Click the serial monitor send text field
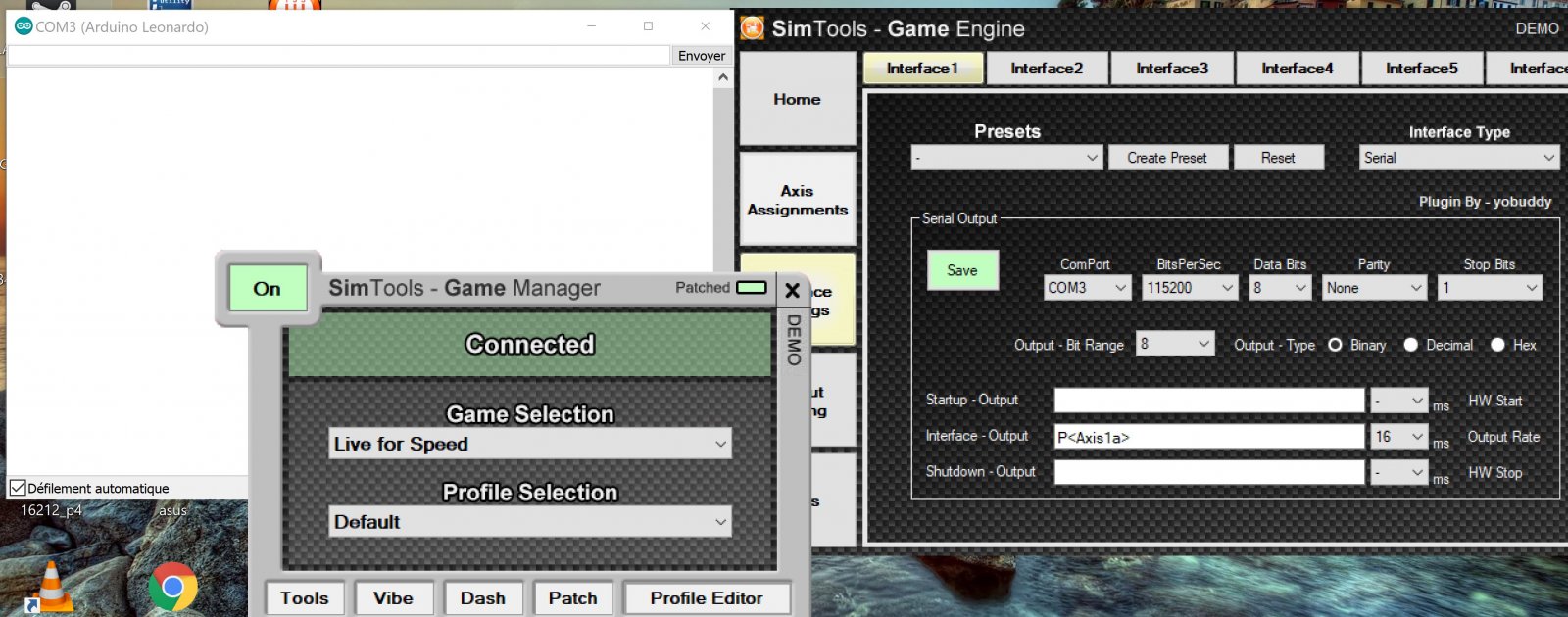The width and height of the screenshot is (1568, 617). coord(339,56)
